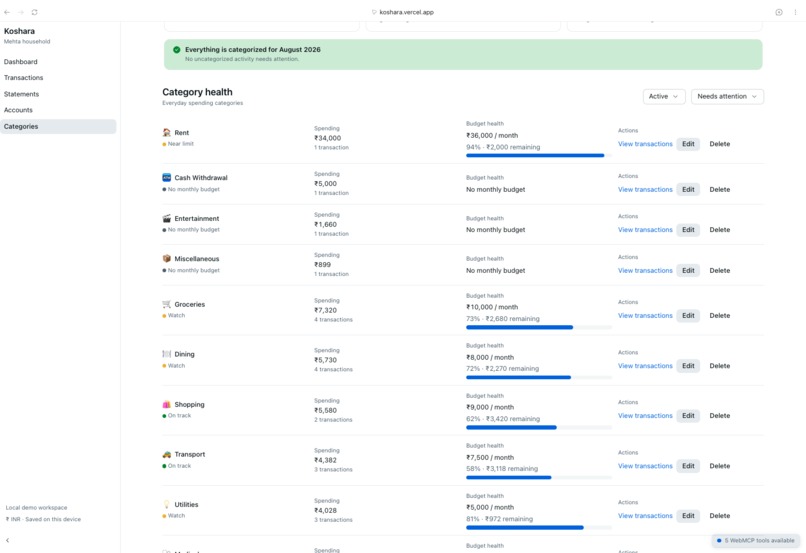Edit the Groceries category

(x=688, y=316)
